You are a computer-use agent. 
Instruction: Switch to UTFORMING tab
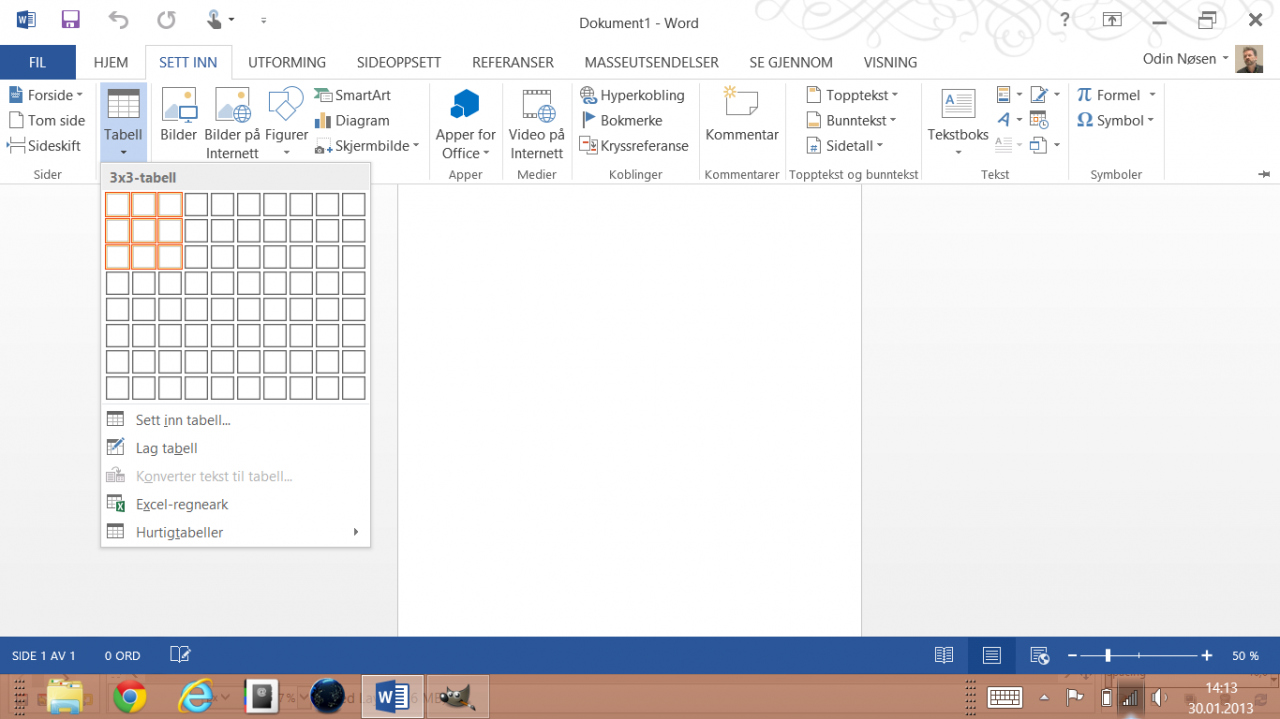[x=287, y=62]
